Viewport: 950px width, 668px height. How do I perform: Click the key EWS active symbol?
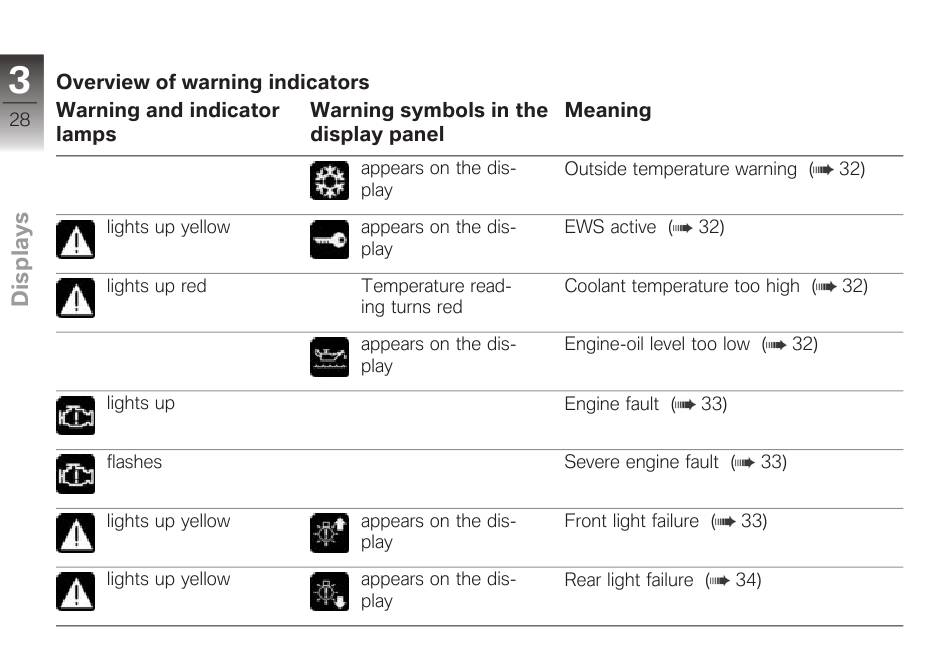coord(330,239)
